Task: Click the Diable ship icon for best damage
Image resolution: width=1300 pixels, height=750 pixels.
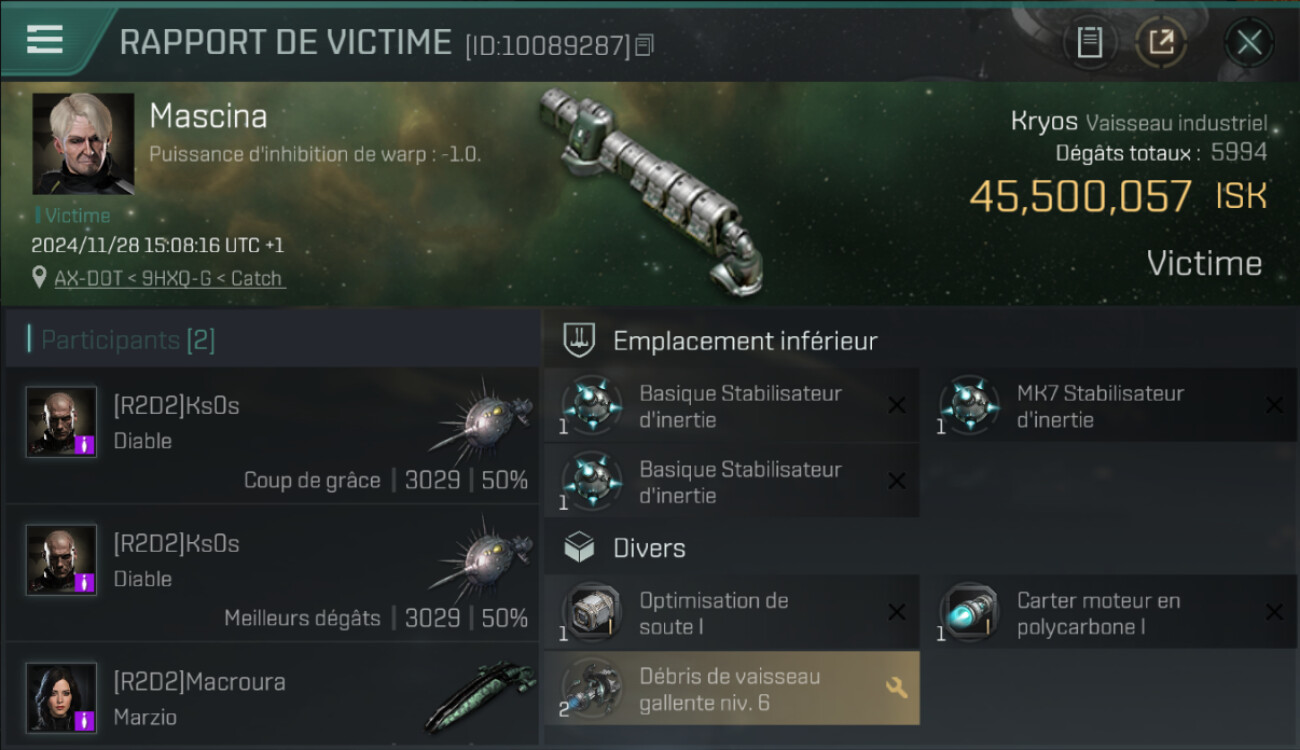Action: [480, 558]
